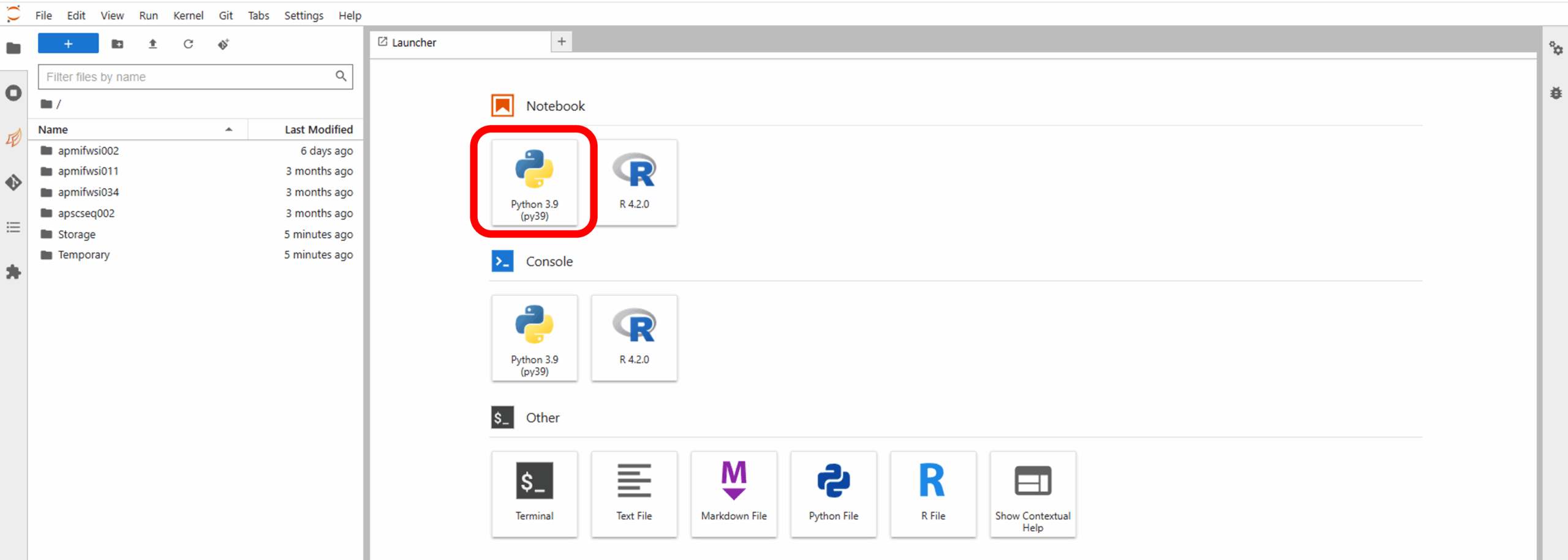
Task: Open the running kernels sidebar panel
Action: 13,93
